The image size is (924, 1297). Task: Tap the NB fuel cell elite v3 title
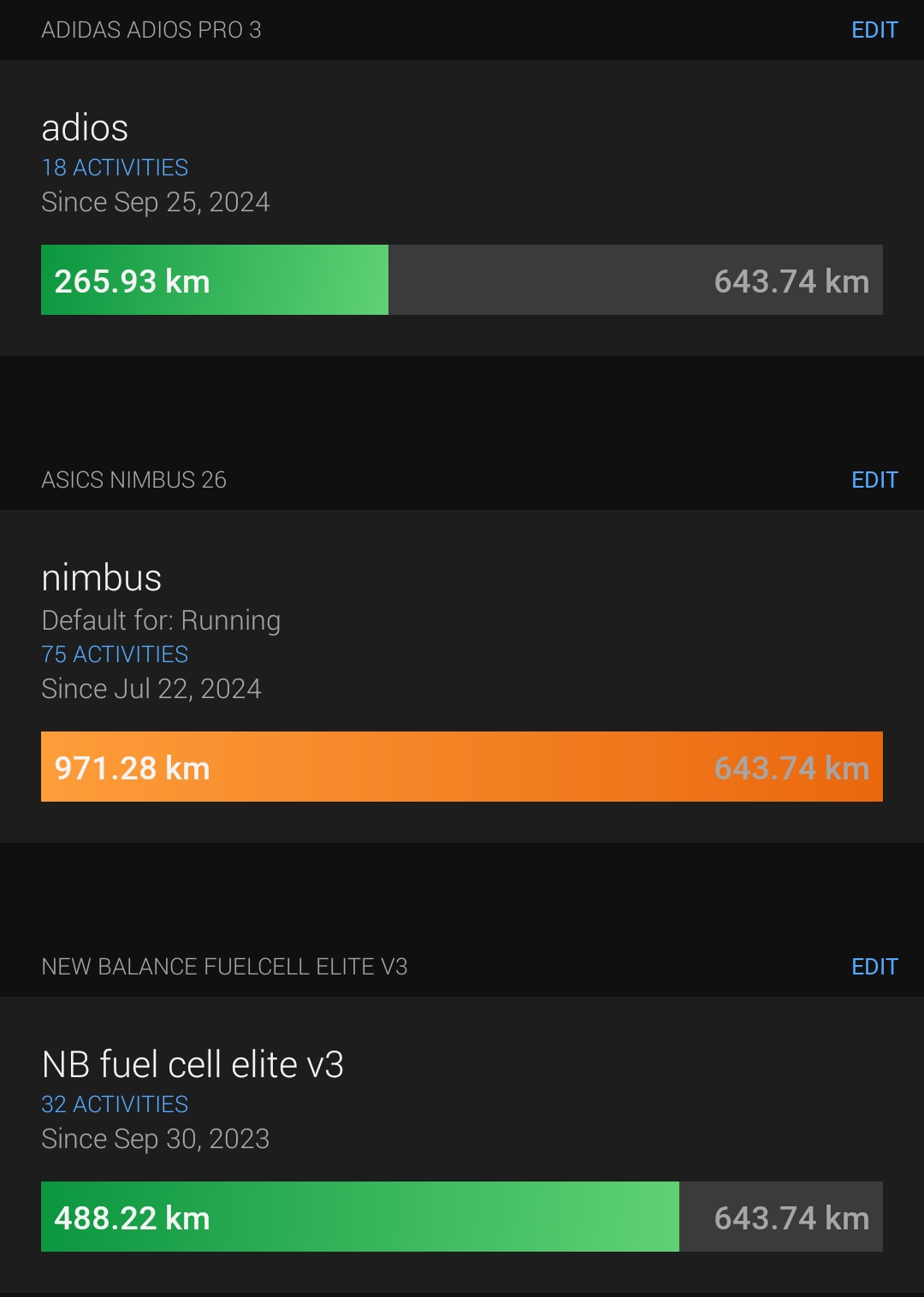point(192,1065)
